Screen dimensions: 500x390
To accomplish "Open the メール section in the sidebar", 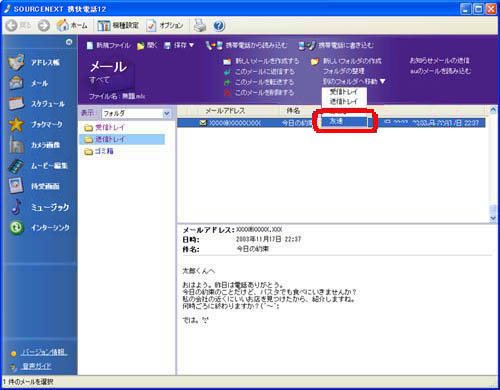I will pyautogui.click(x=29, y=83).
